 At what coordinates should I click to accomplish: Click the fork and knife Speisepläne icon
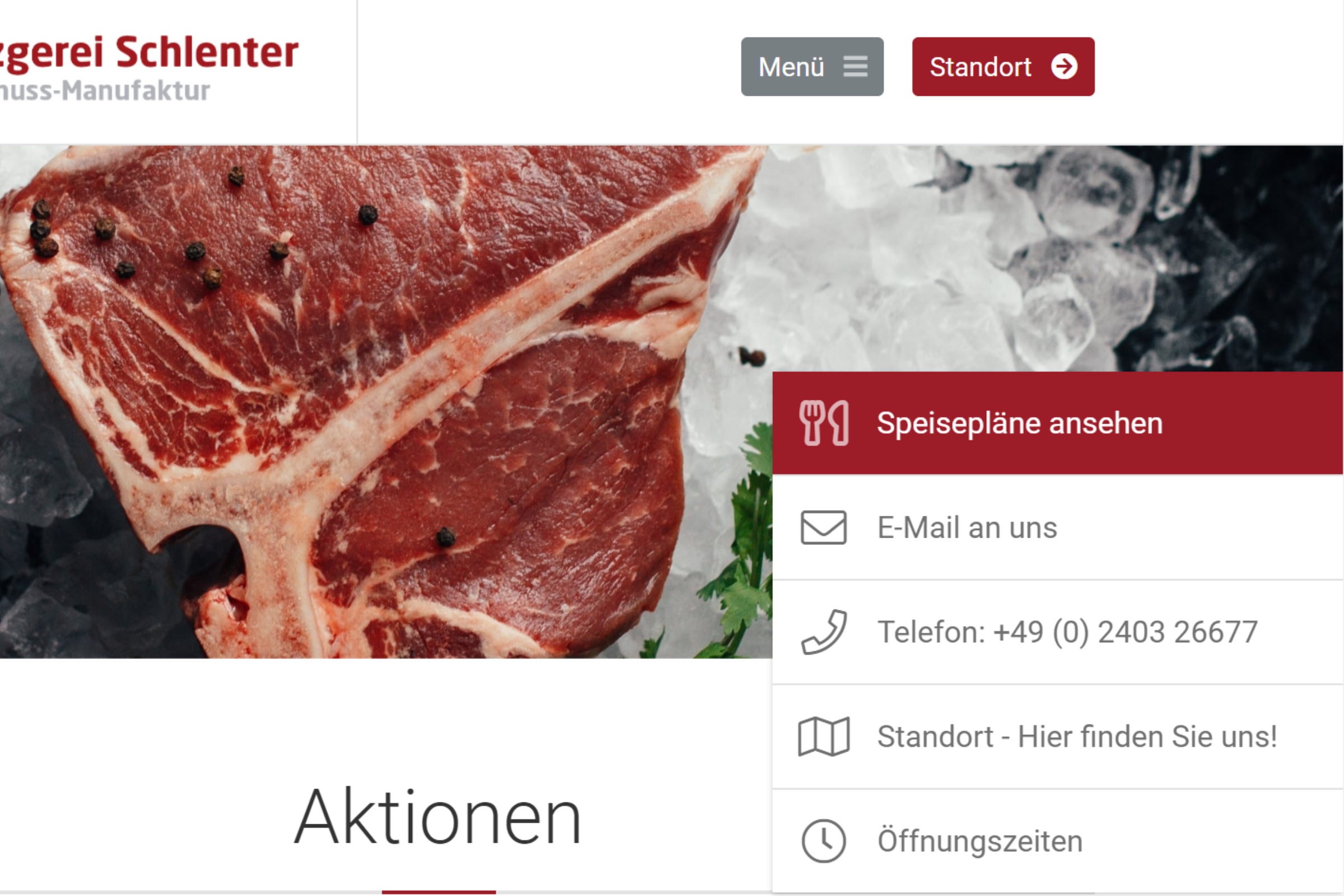(x=823, y=423)
